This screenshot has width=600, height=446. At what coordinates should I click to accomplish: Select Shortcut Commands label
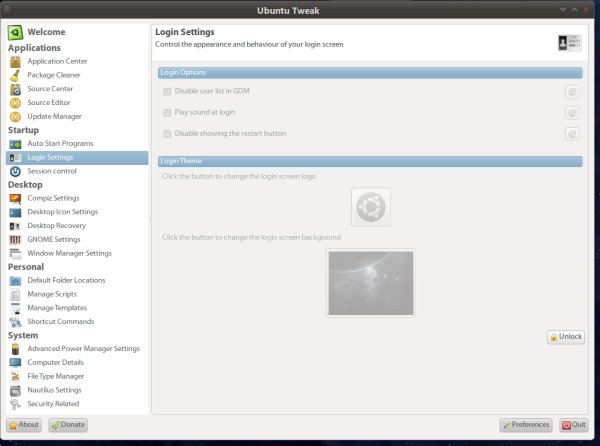pos(60,321)
